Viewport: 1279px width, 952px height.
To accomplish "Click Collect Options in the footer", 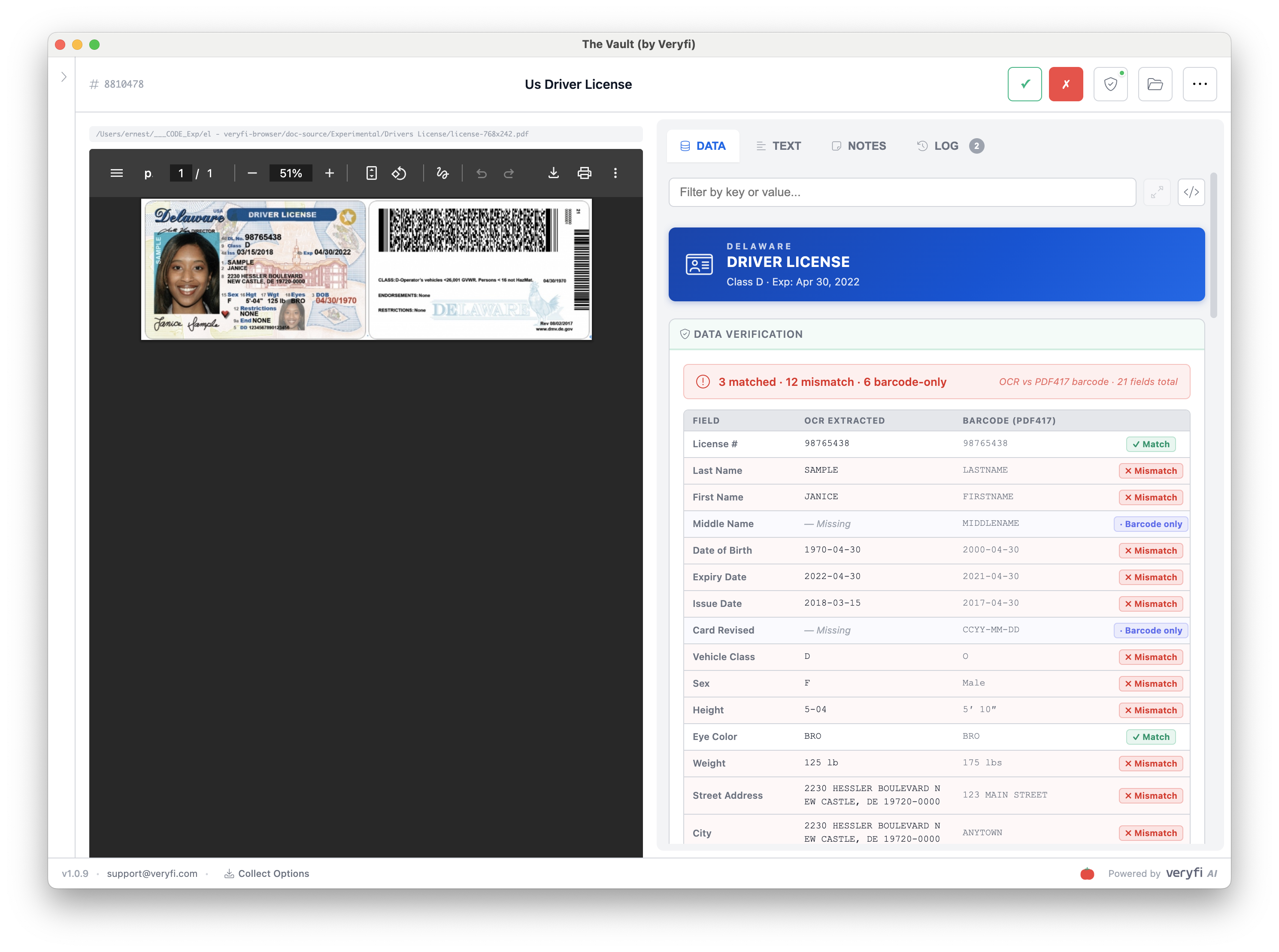I will tap(267, 873).
